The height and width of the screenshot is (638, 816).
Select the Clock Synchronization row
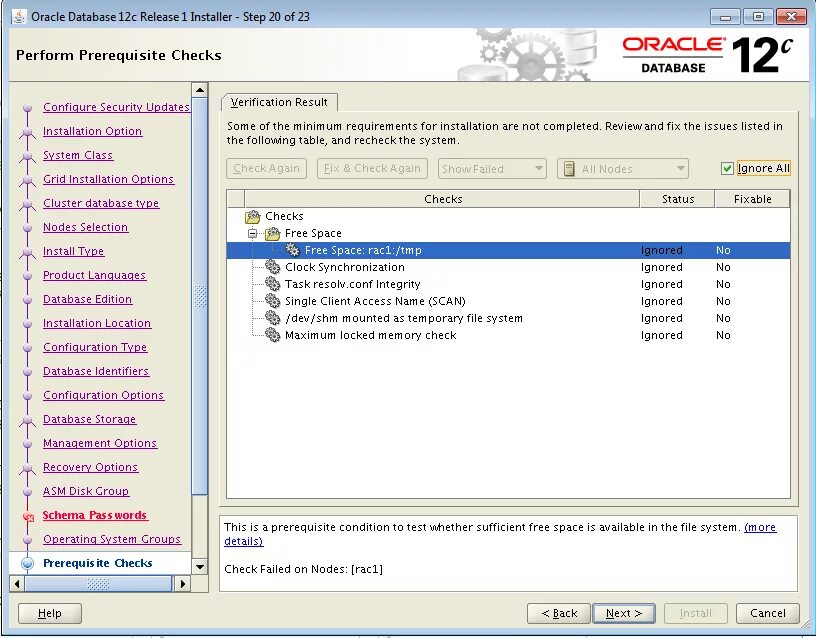coord(508,267)
